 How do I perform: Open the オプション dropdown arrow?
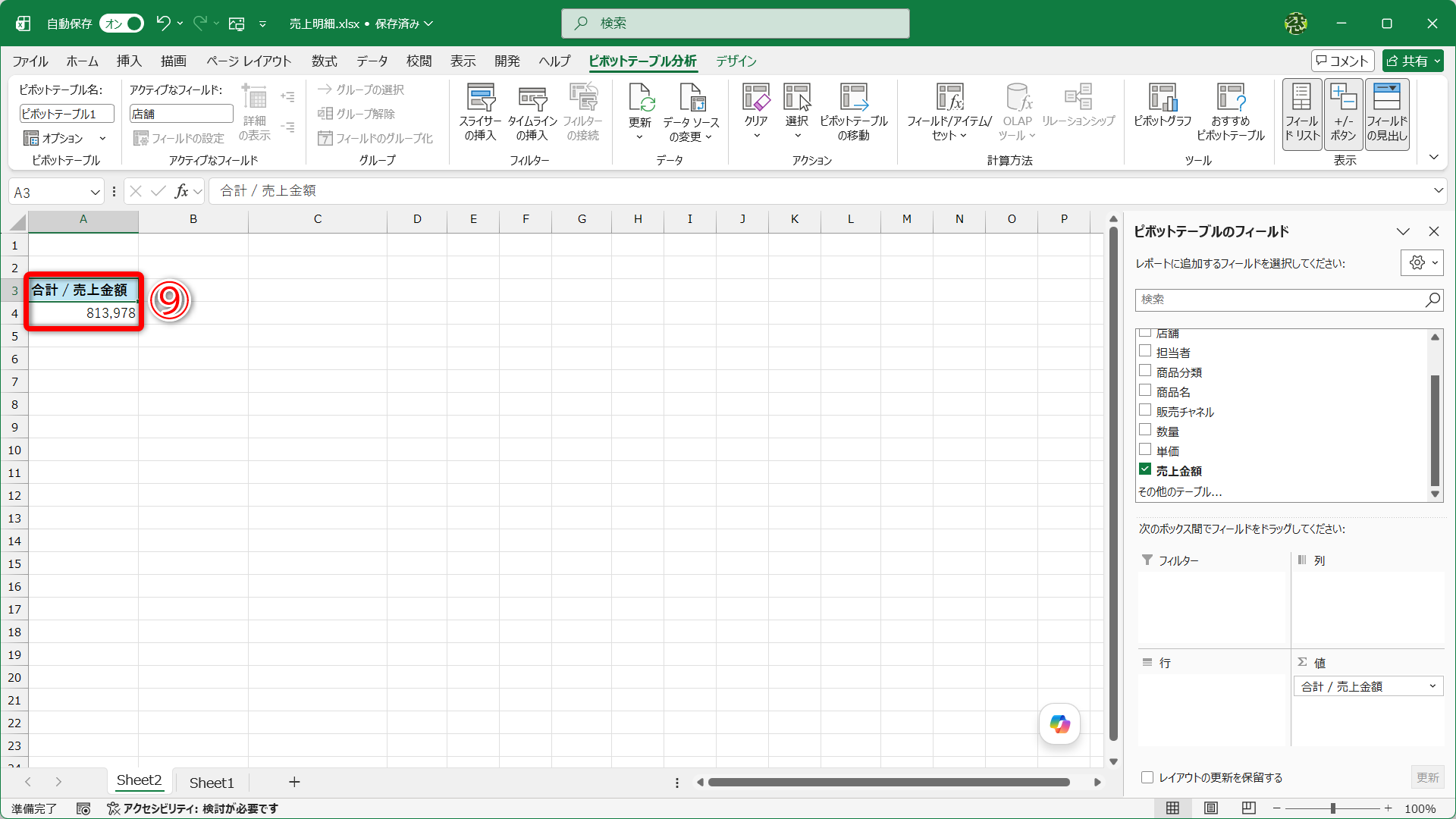(102, 138)
